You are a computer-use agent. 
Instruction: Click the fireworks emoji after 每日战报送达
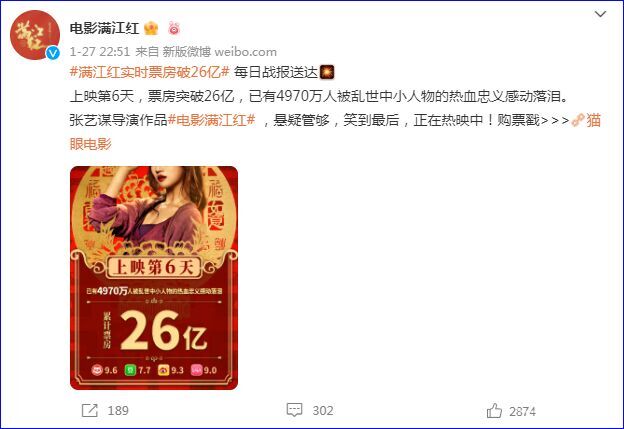[x=327, y=72]
